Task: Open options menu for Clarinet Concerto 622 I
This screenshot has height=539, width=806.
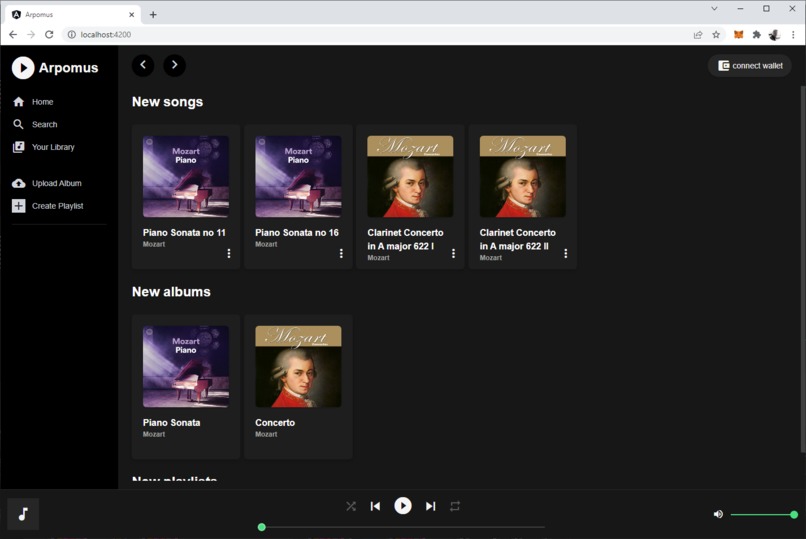Action: coord(453,253)
